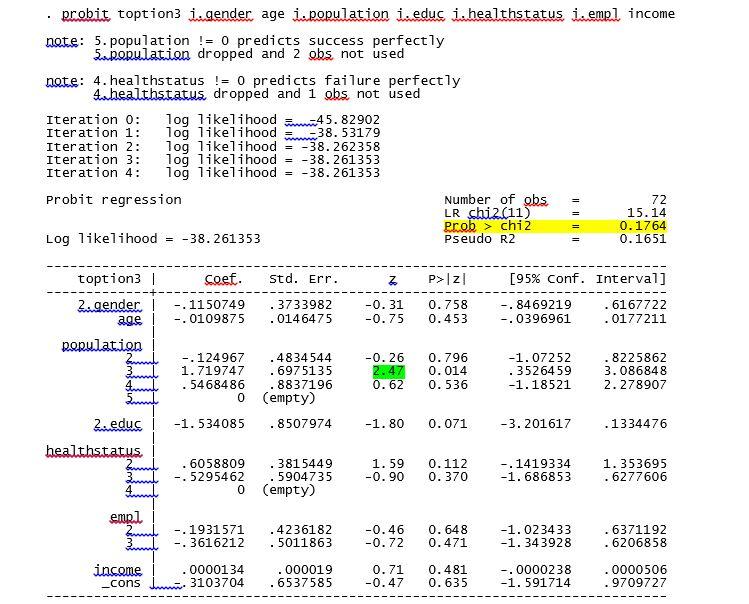The image size is (749, 604).
Task: Select the 'income' row label
Action: click(x=118, y=570)
